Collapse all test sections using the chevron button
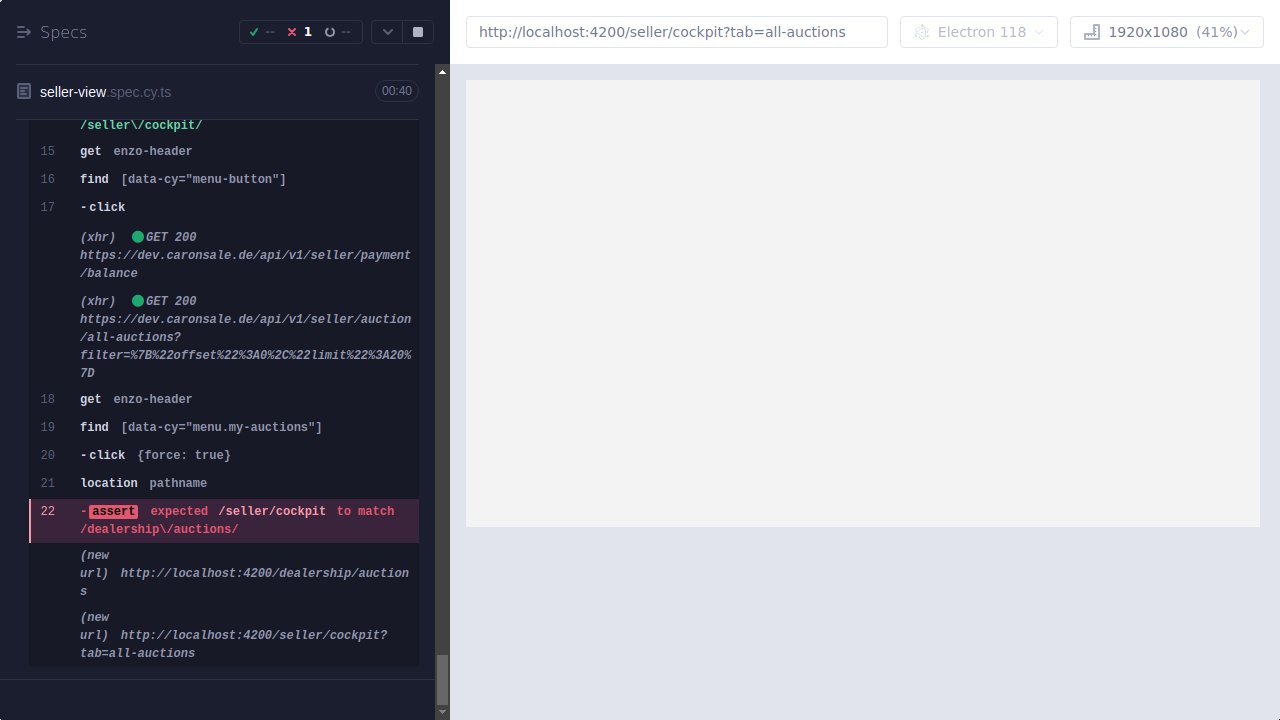 pos(387,31)
